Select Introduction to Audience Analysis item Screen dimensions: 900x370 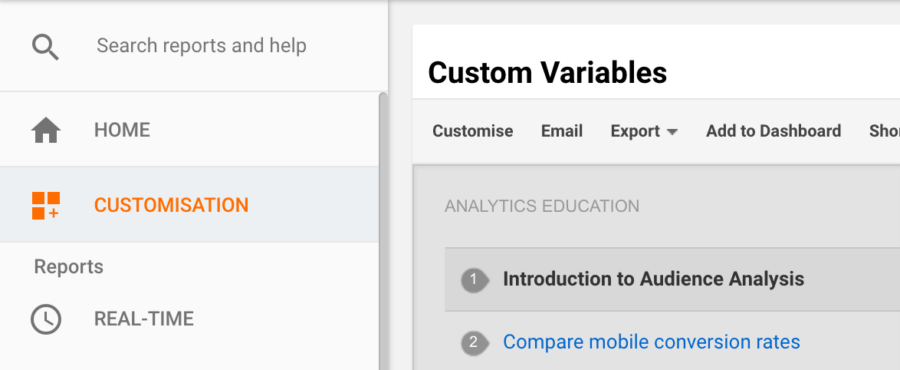point(672,280)
